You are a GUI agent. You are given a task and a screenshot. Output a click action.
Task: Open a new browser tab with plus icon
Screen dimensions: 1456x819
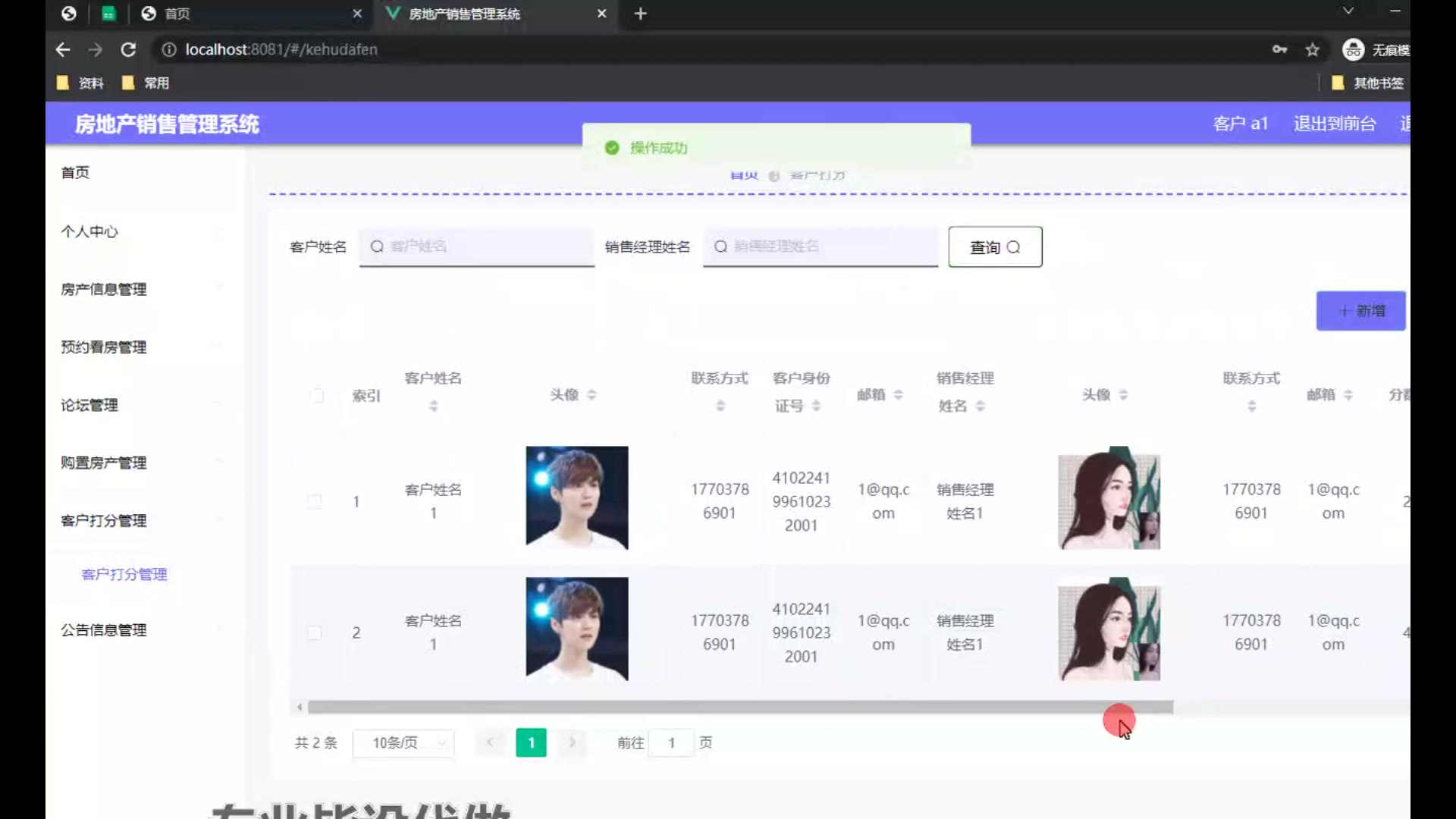pos(640,14)
